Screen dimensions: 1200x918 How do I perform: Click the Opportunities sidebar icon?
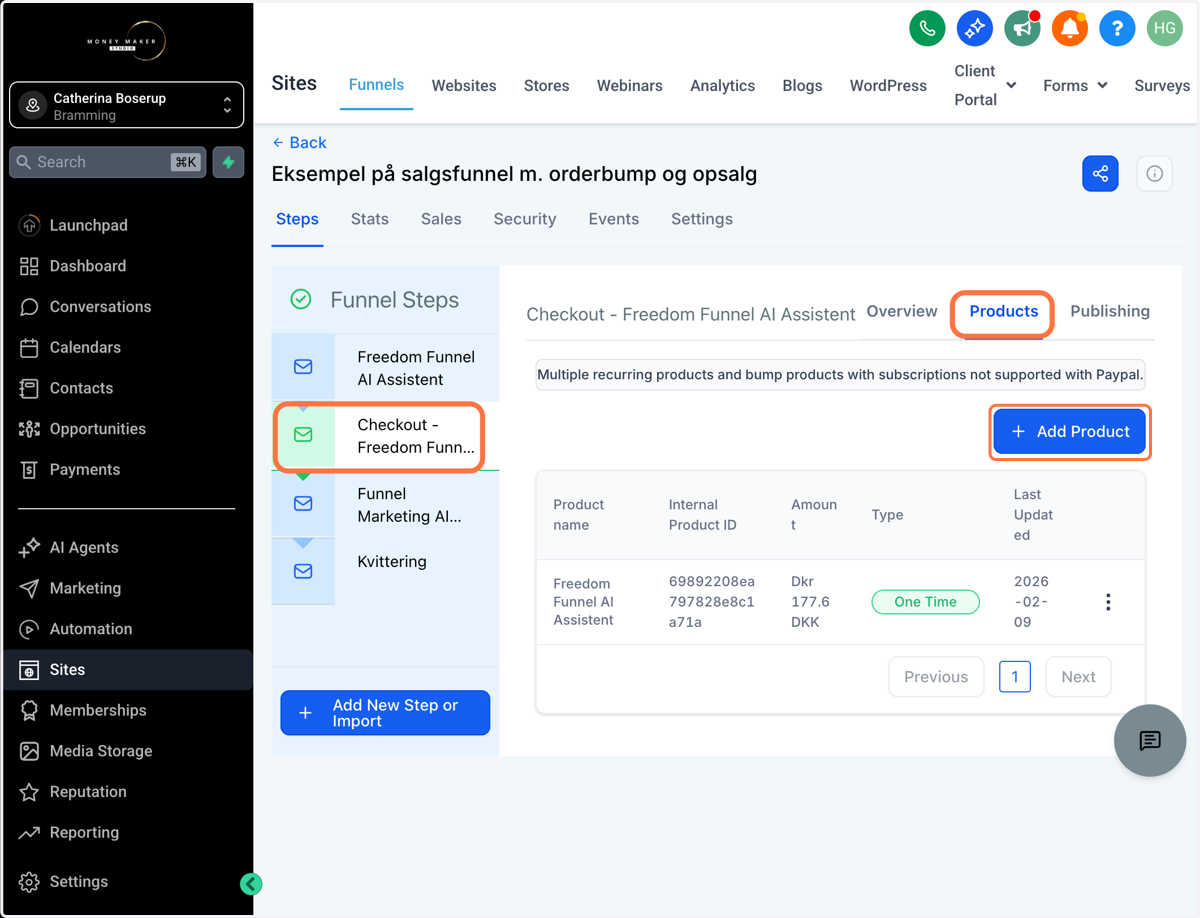pos(29,429)
